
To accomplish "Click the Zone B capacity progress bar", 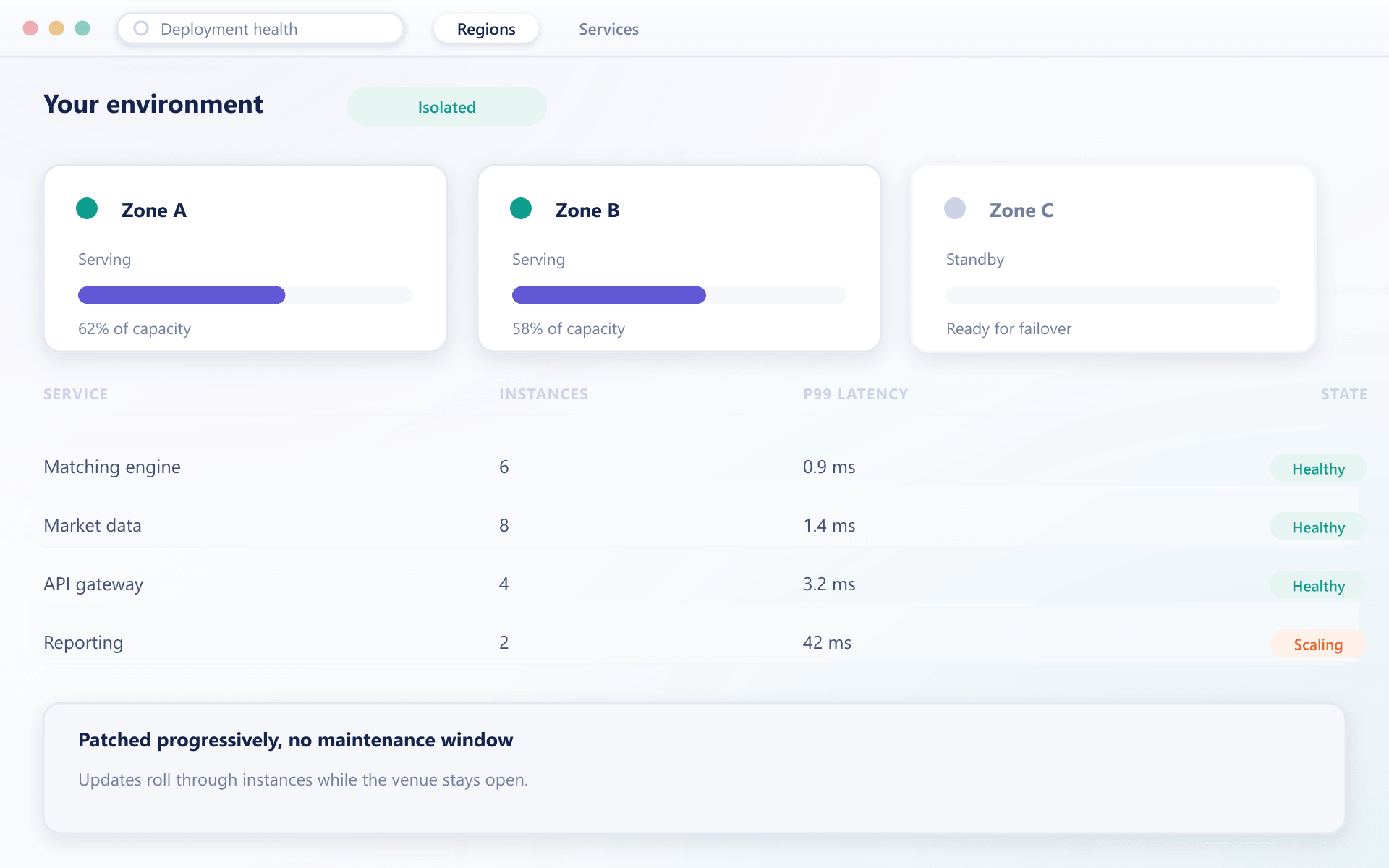I will (679, 295).
